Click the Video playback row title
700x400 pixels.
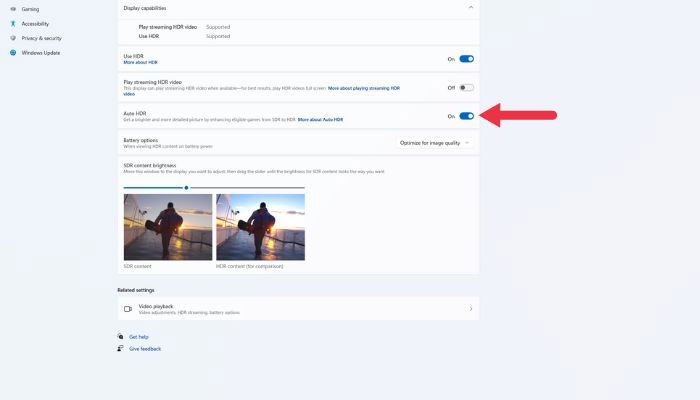click(x=156, y=306)
